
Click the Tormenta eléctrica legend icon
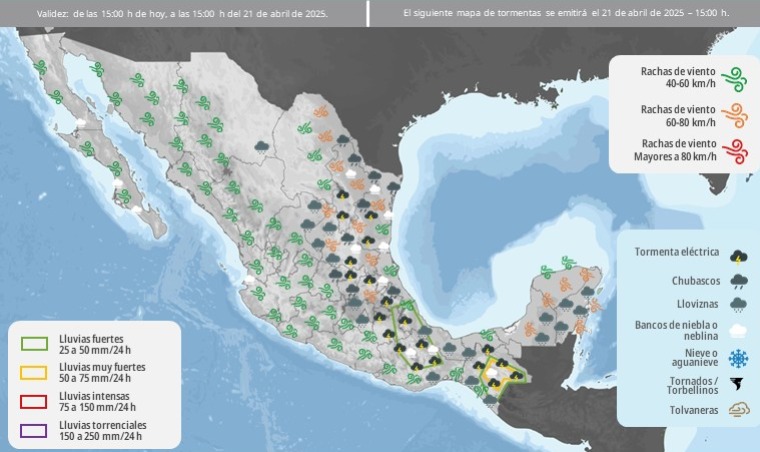pyautogui.click(x=738, y=257)
